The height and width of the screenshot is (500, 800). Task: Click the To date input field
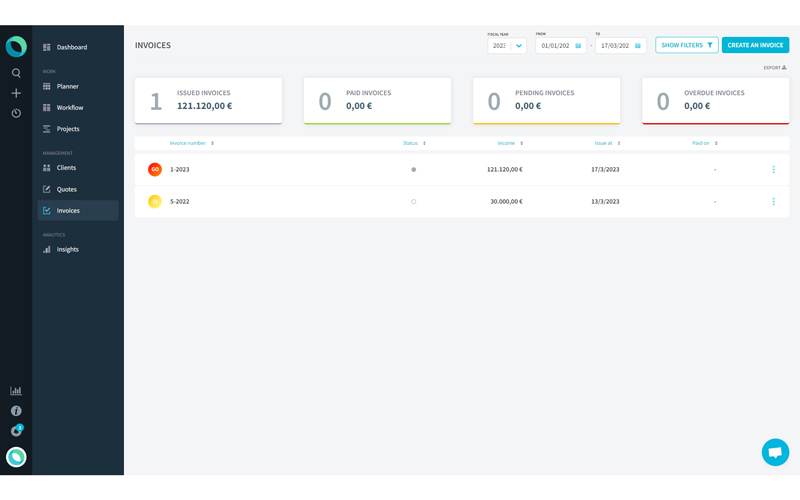pyautogui.click(x=620, y=45)
